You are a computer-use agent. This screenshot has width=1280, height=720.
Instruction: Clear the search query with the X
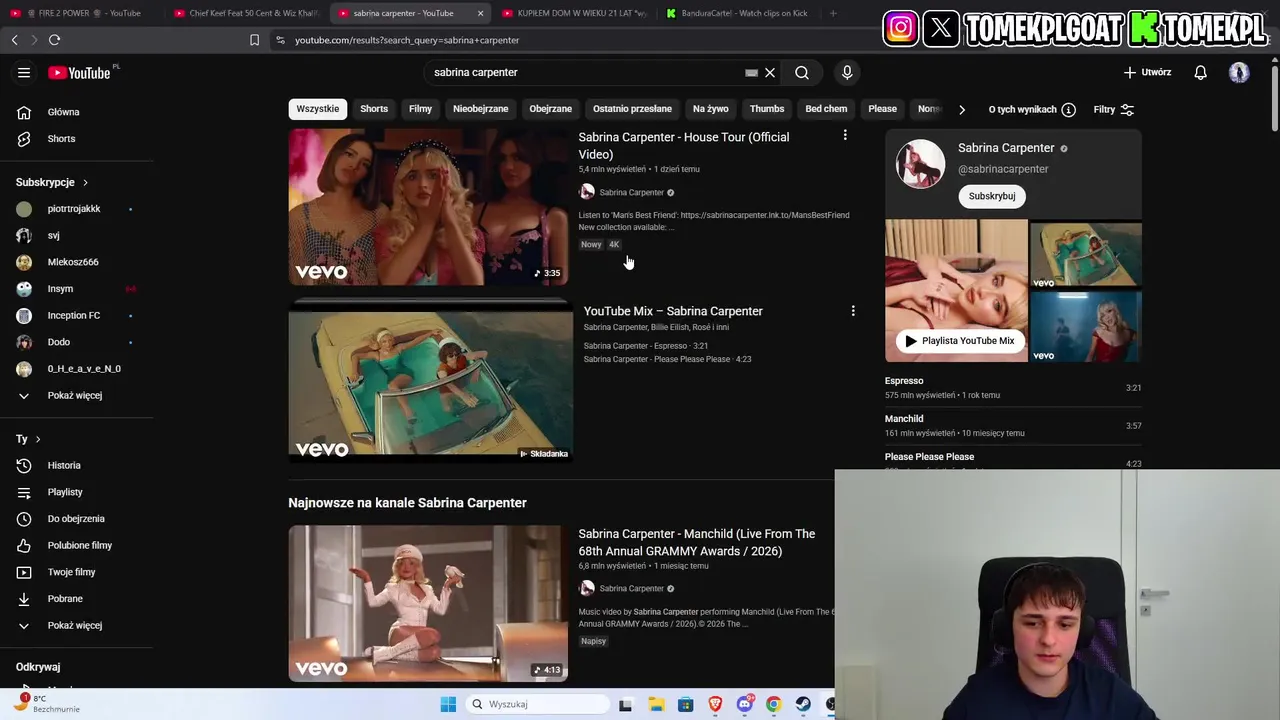point(770,72)
